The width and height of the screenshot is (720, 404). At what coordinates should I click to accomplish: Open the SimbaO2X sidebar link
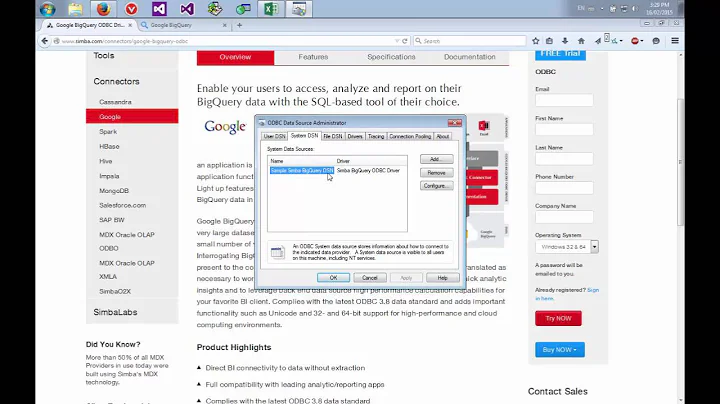coord(115,291)
